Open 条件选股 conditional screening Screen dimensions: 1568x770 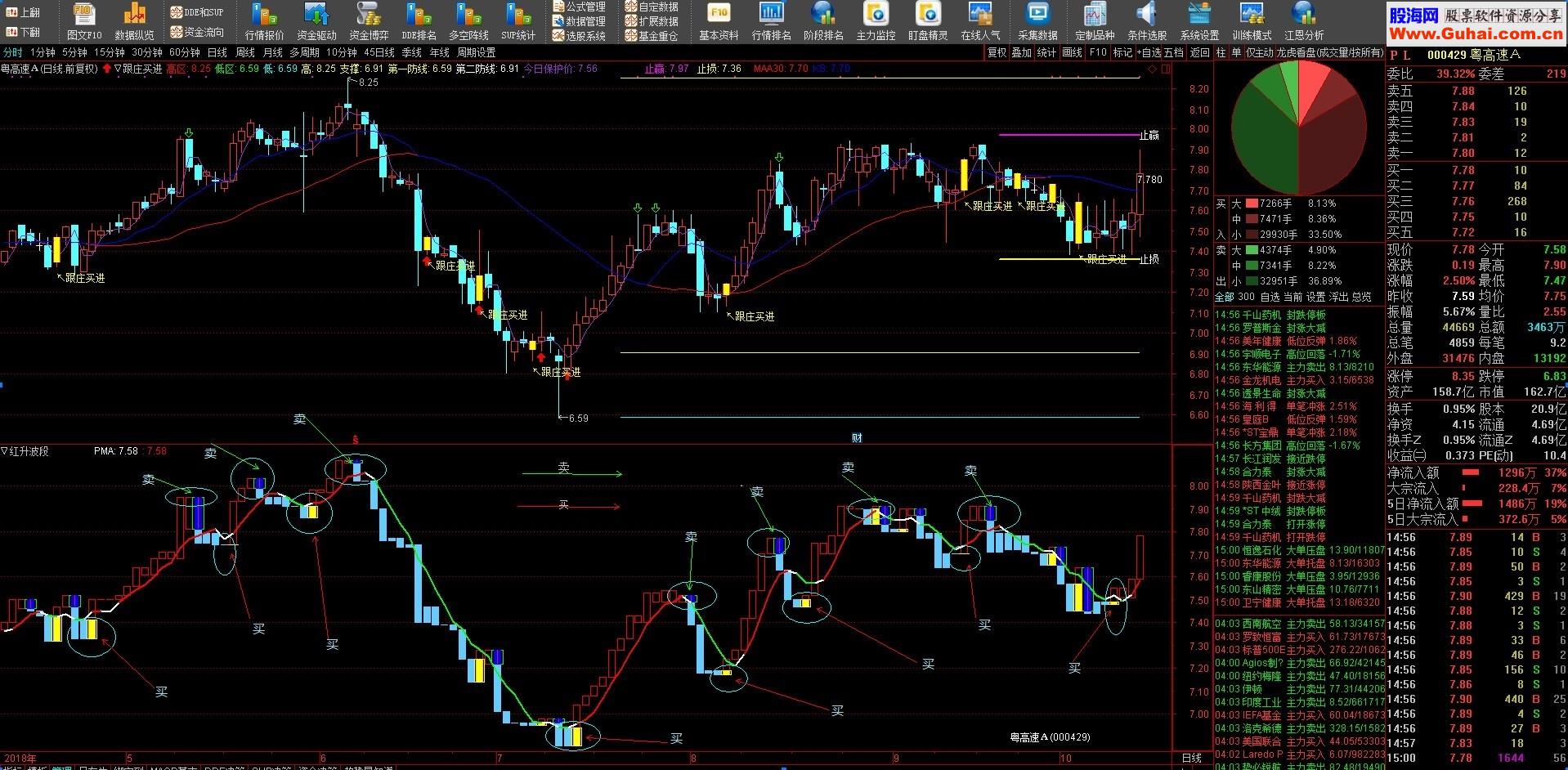(x=1147, y=21)
